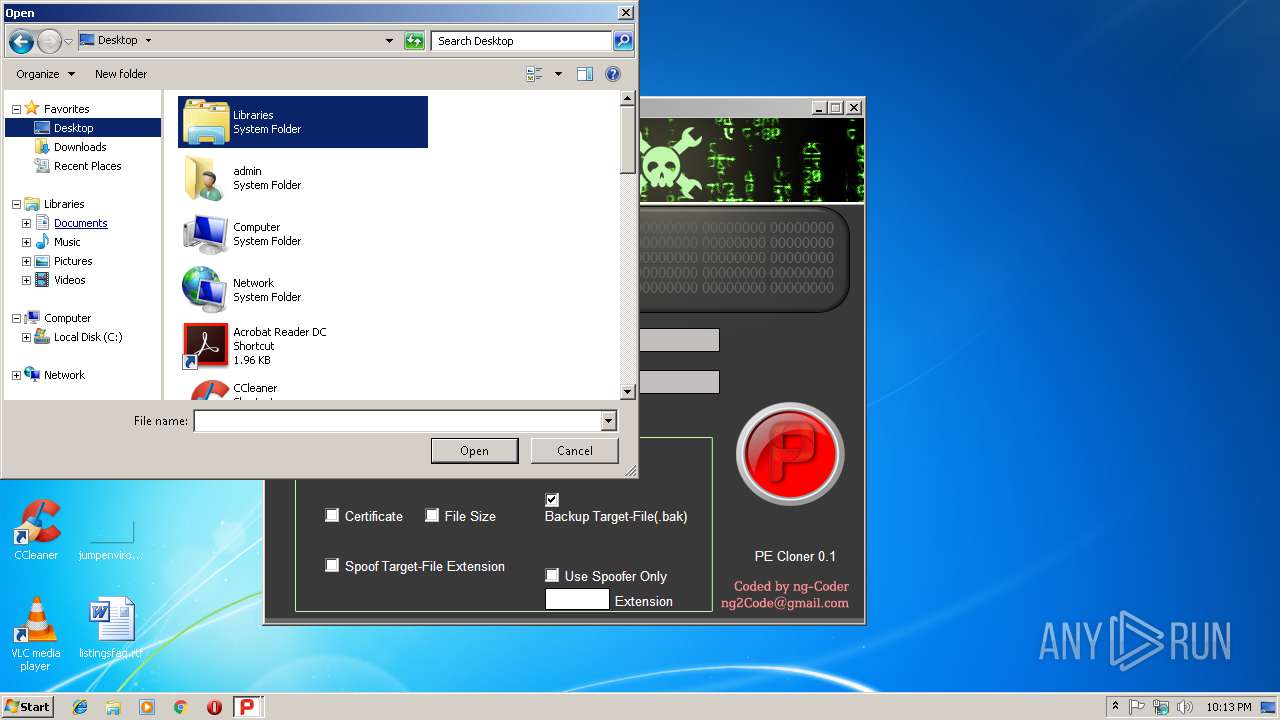Expand the Local Disk (C:) node
Viewport: 1280px width, 720px height.
point(26,338)
